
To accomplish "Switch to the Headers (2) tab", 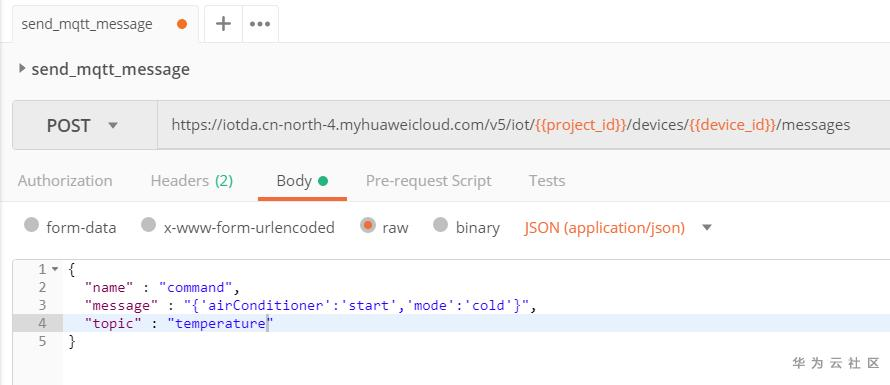I will point(192,181).
